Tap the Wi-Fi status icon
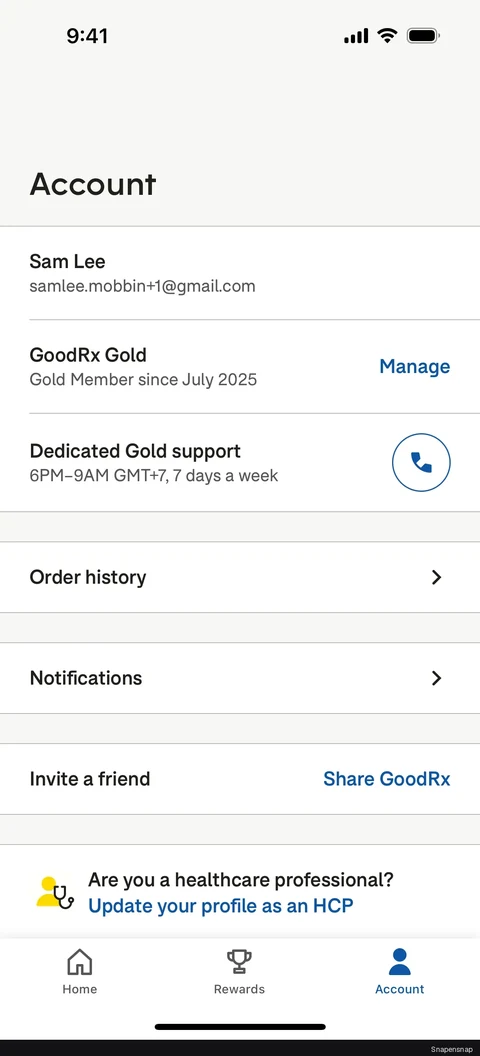This screenshot has width=480, height=1056. 387,36
